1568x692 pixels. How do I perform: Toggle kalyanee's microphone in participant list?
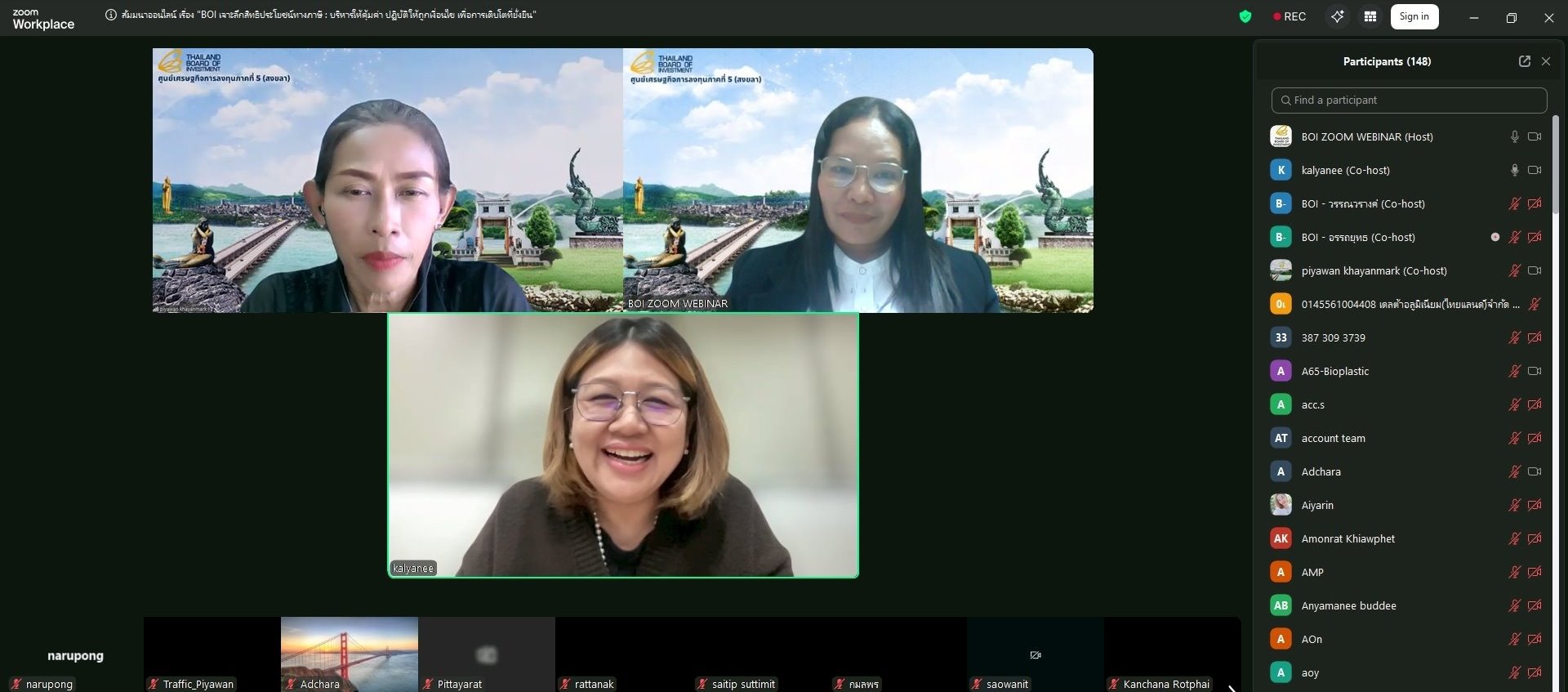point(1514,170)
